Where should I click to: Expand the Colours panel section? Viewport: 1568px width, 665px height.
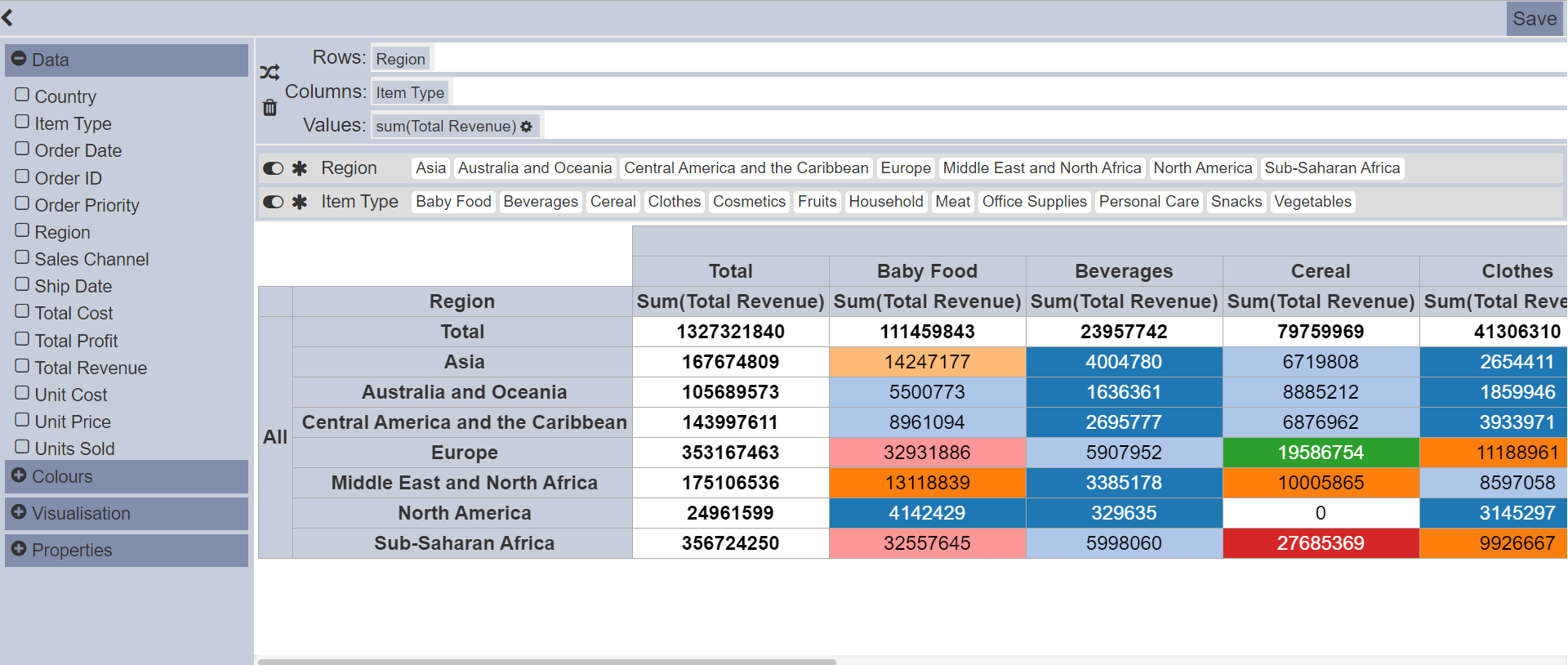click(127, 476)
